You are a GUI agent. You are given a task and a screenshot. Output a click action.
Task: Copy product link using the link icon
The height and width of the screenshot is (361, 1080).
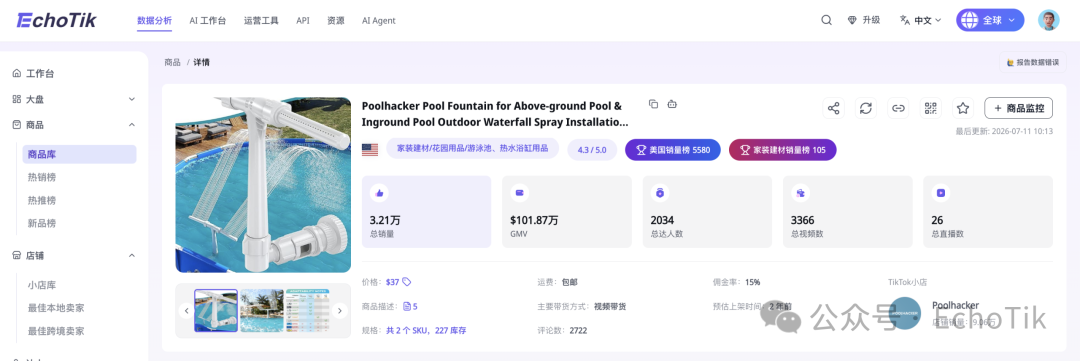(898, 108)
